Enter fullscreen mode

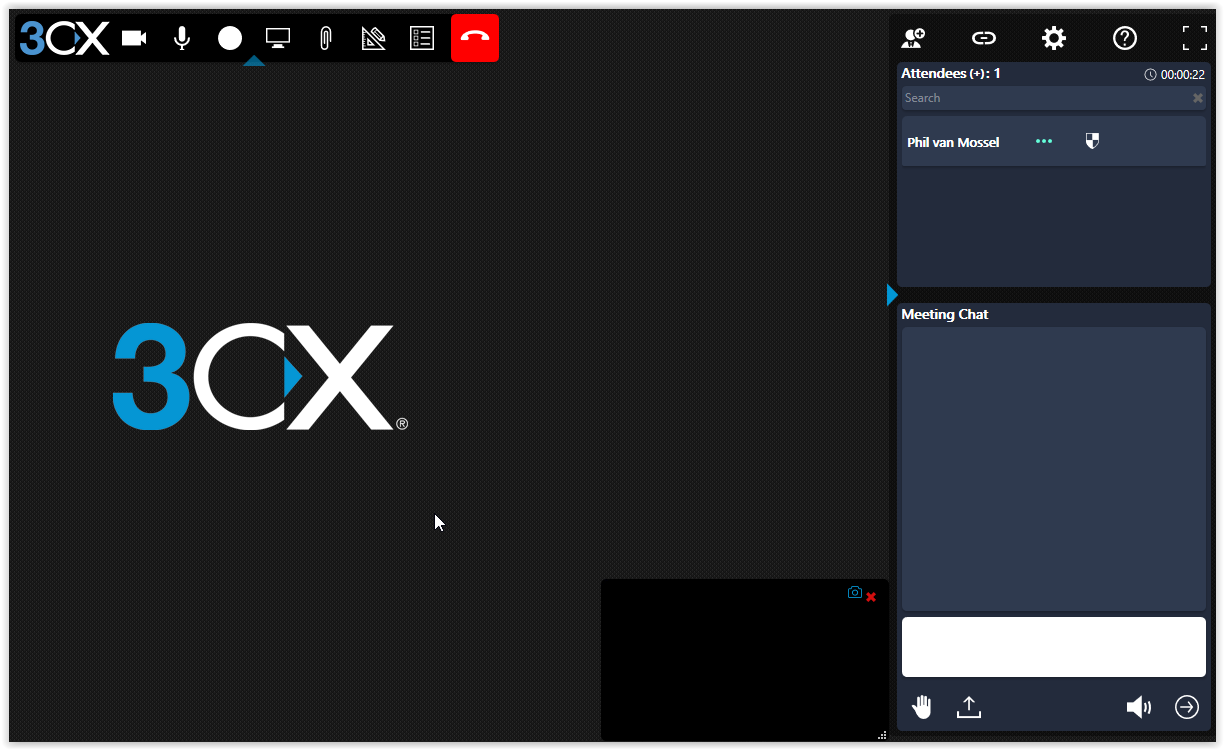(1195, 38)
